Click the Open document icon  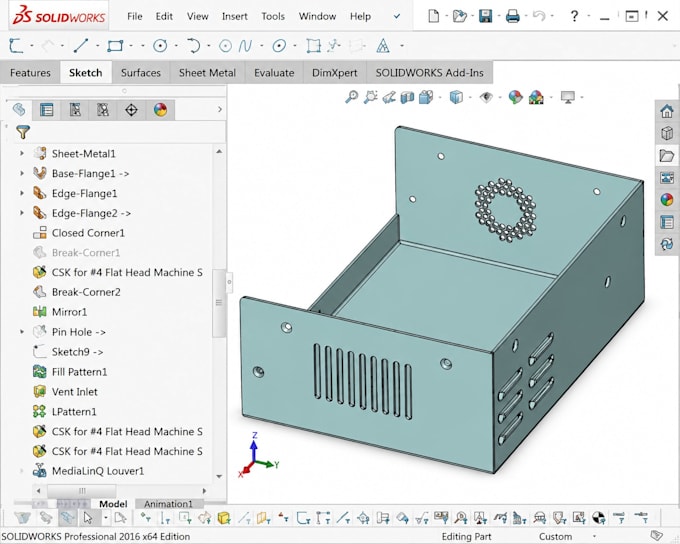459,16
